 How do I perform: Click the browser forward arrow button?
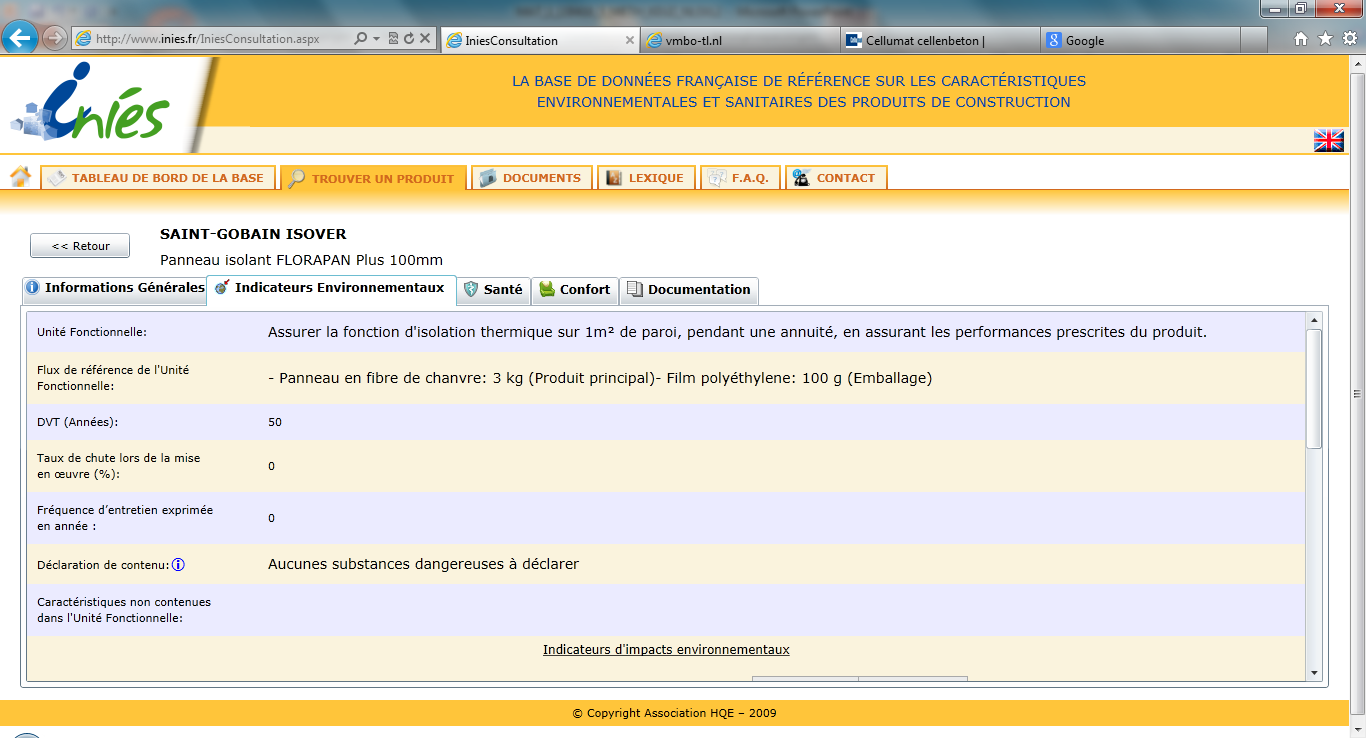(x=55, y=38)
